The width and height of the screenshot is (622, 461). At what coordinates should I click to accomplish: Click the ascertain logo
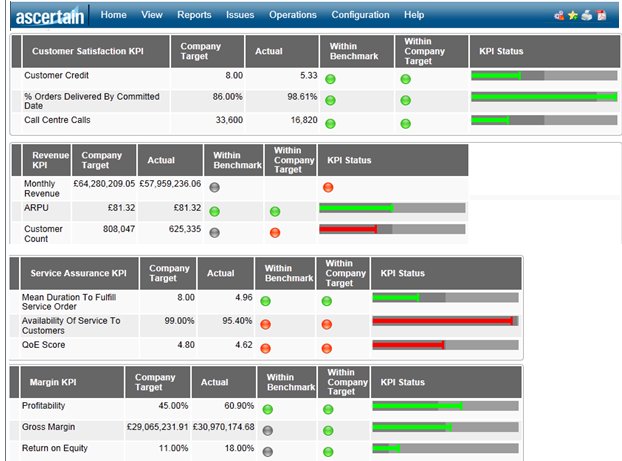point(50,17)
